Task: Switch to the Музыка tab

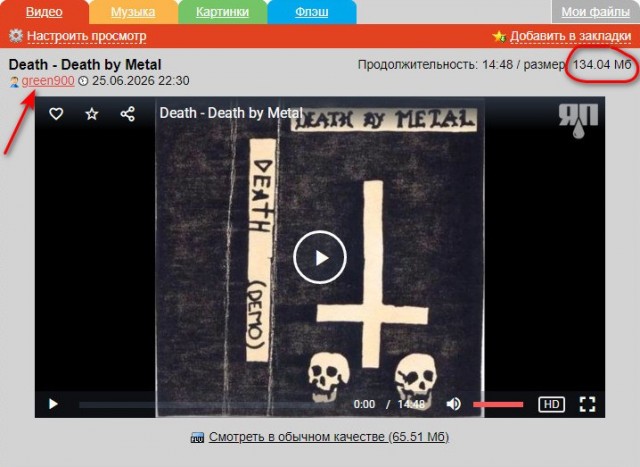Action: 133,12
